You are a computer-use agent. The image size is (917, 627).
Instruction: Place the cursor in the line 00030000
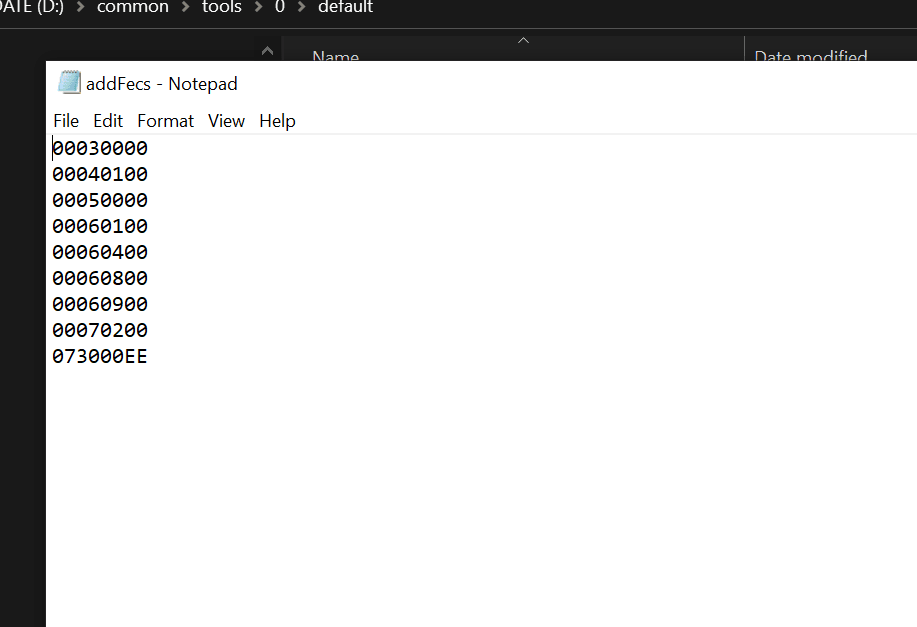100,149
